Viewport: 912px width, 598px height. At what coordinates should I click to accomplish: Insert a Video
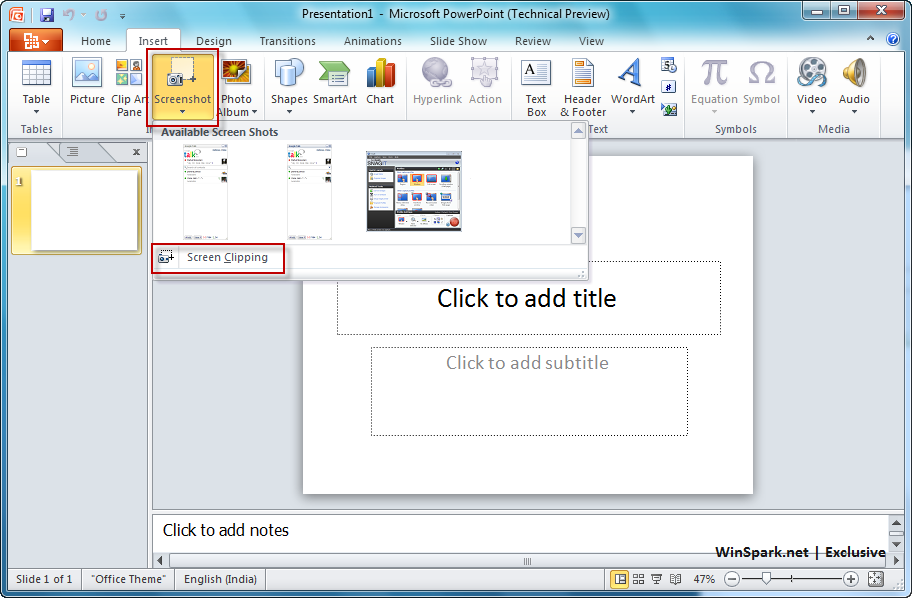point(812,87)
